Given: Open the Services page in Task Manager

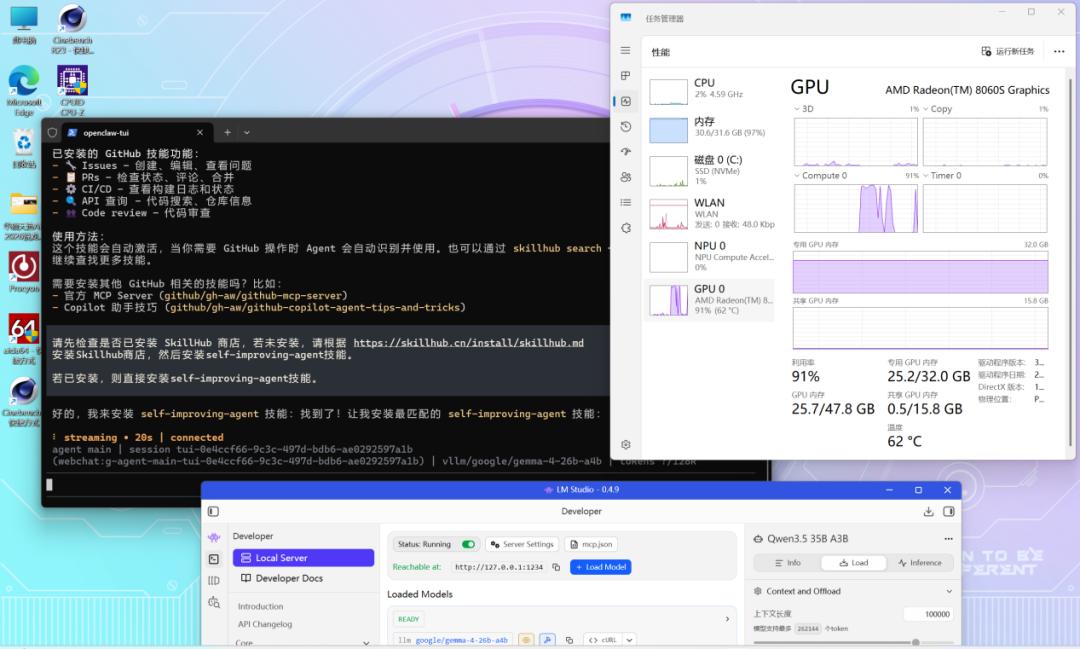Looking at the screenshot, I should (625, 228).
